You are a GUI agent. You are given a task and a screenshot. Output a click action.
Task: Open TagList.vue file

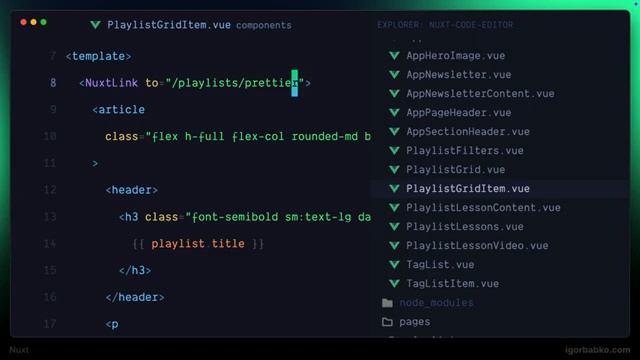pos(440,264)
